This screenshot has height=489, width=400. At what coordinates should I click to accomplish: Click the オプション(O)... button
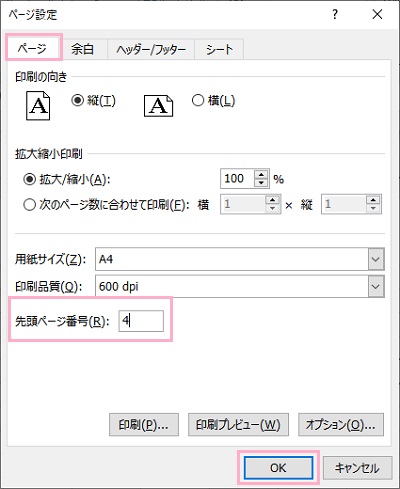pos(341,425)
